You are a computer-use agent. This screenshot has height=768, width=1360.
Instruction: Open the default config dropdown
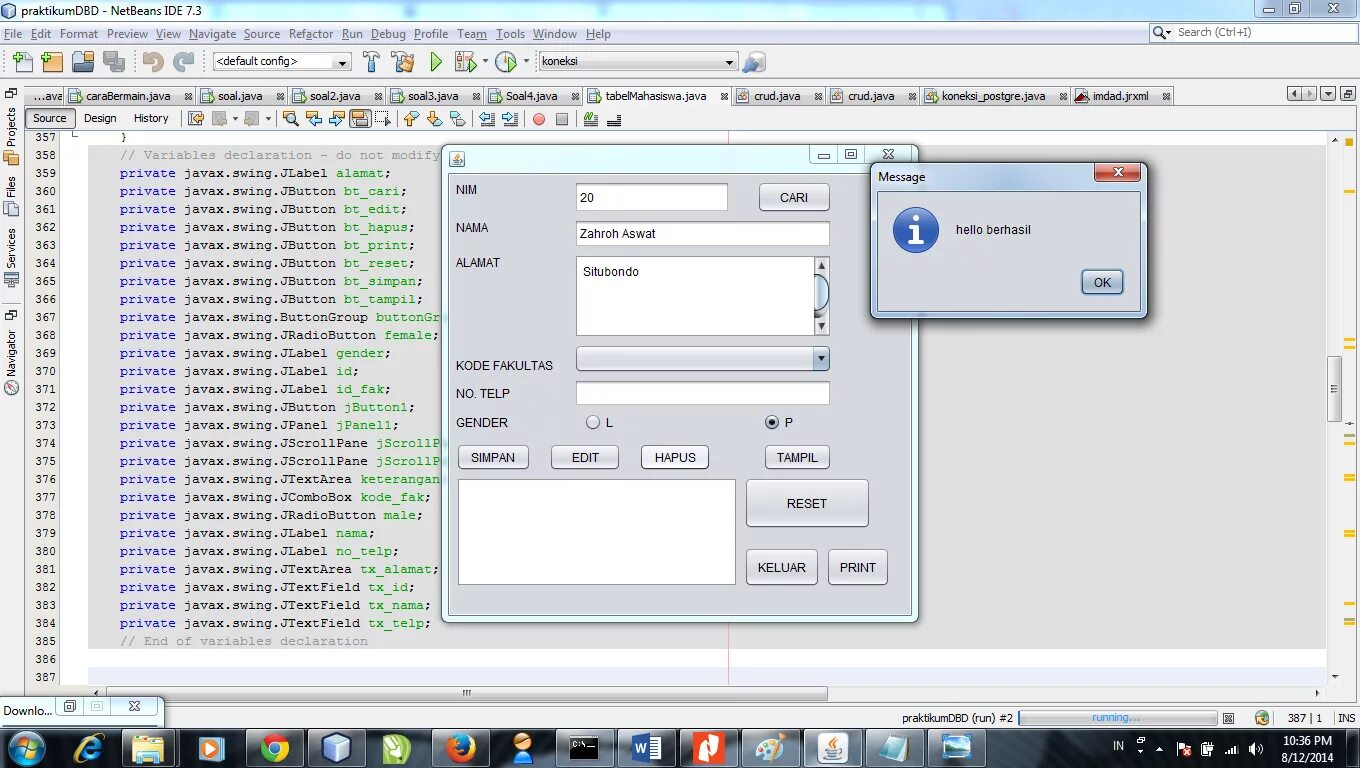click(282, 61)
